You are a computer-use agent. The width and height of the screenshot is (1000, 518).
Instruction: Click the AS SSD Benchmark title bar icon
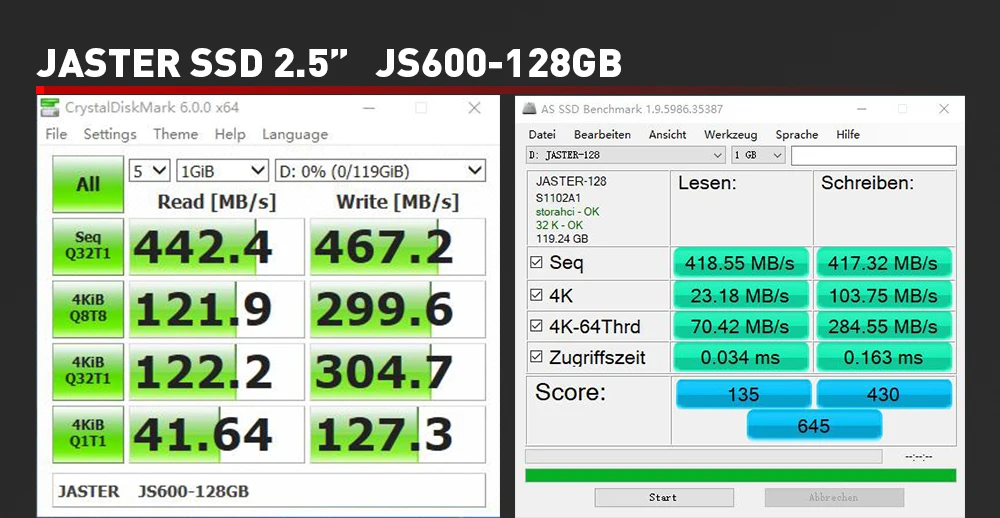(x=529, y=108)
